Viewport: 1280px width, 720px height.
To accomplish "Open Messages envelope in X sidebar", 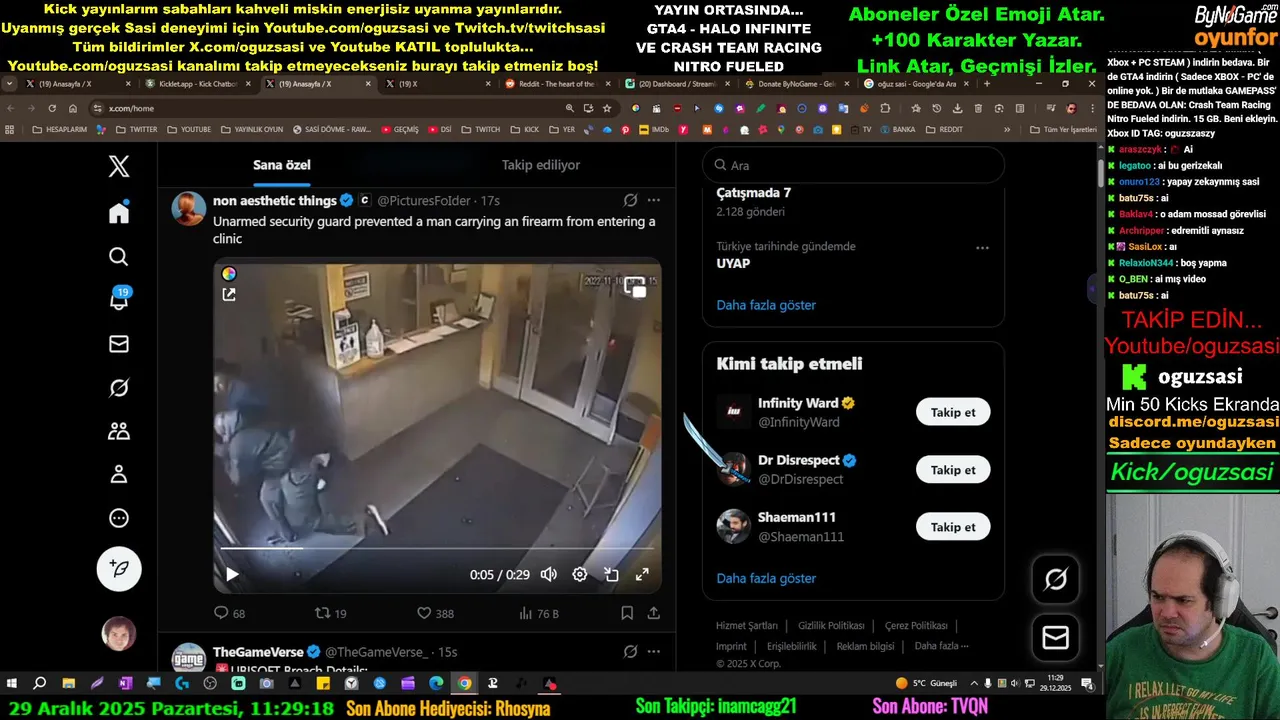I will pyautogui.click(x=119, y=344).
